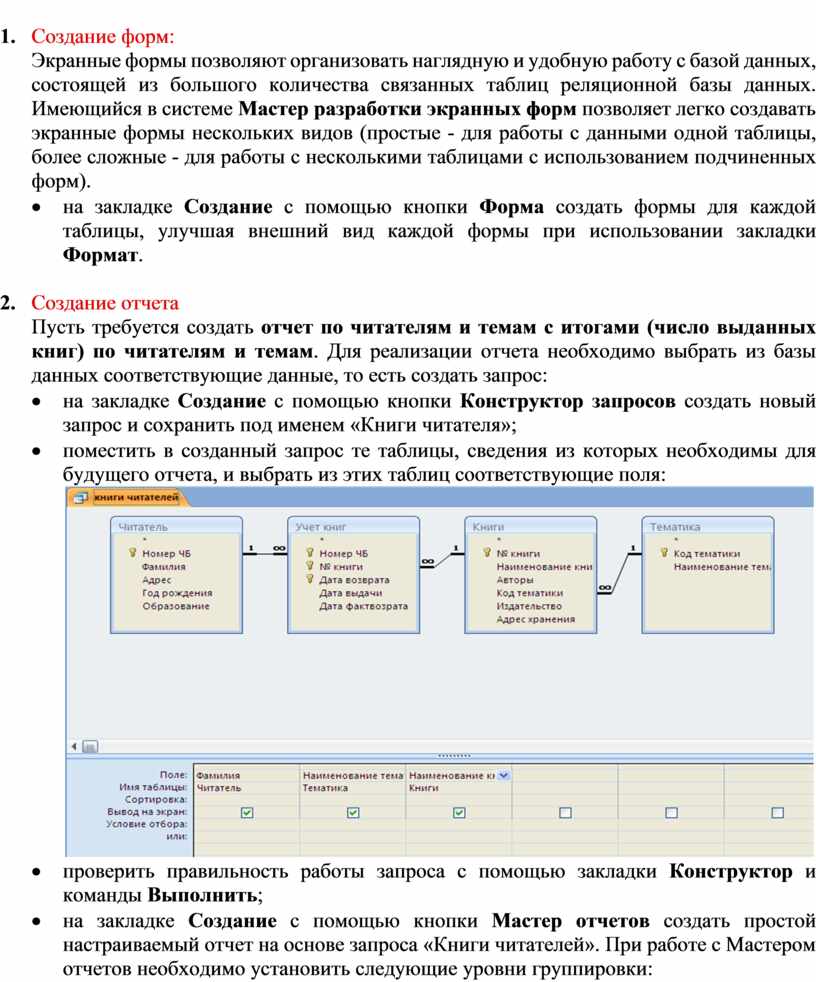Click the key icon beside № книги in Книги table

click(487, 553)
